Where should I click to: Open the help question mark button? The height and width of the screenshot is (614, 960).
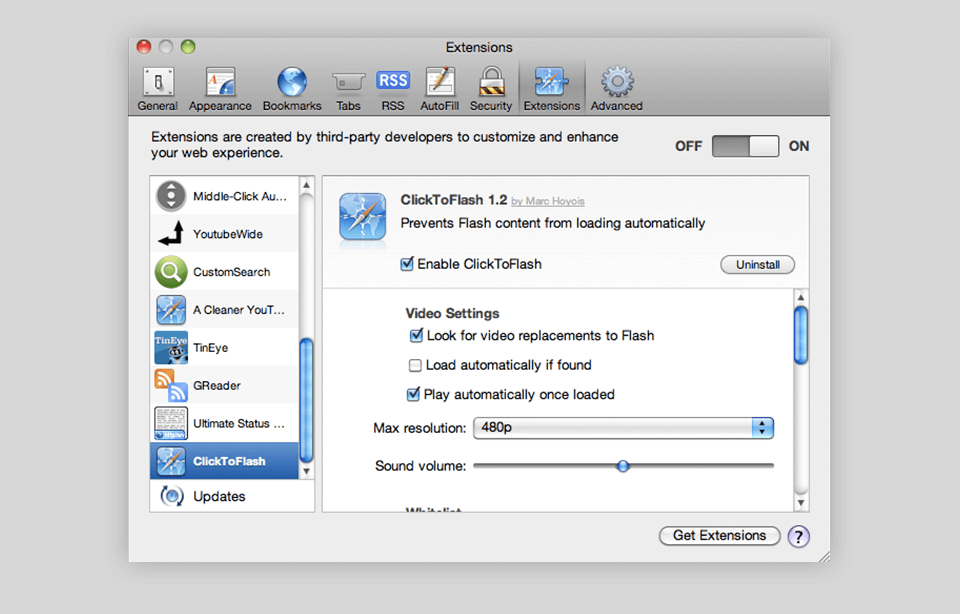[798, 536]
